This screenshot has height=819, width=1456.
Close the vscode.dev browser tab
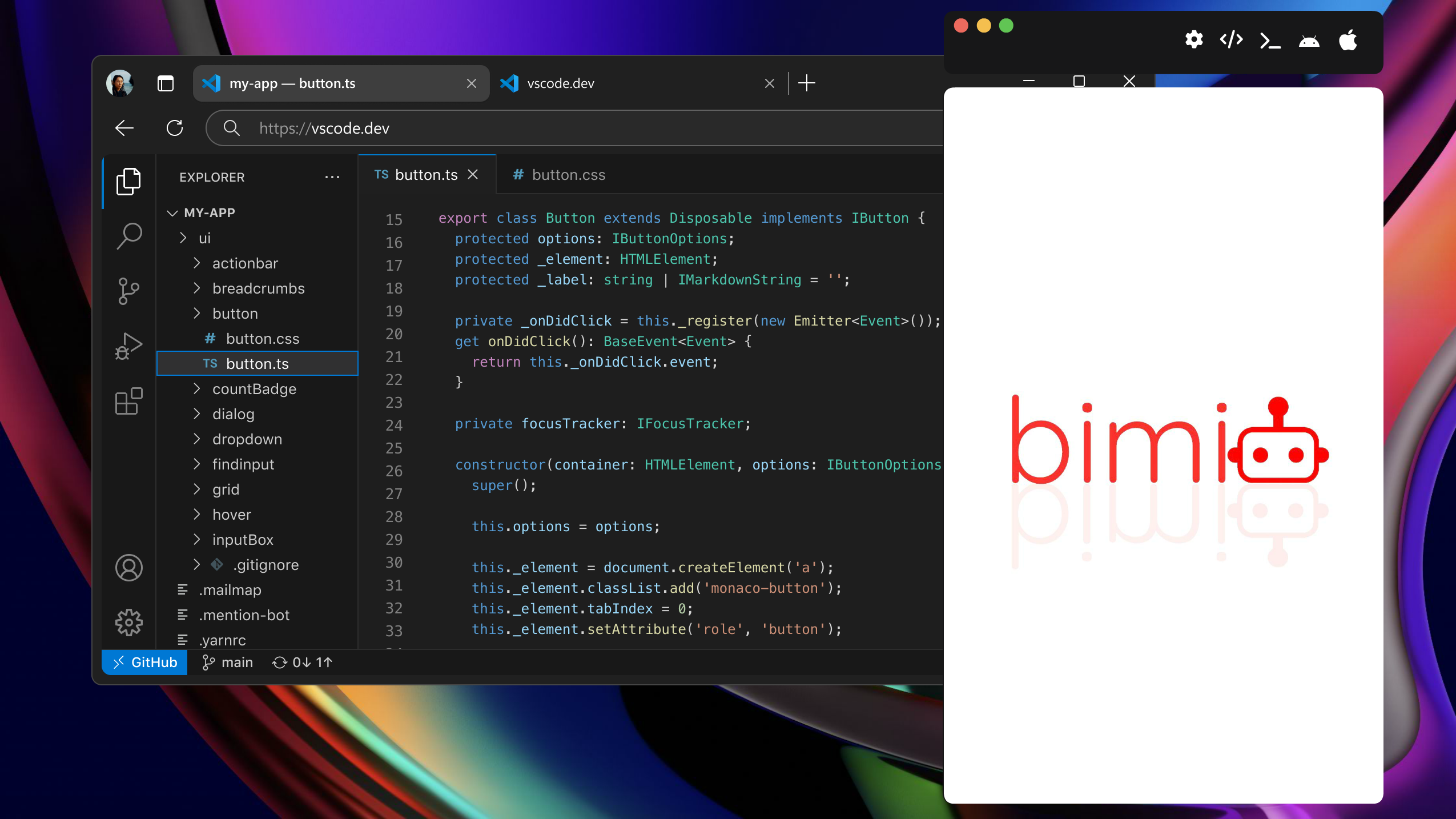coord(770,83)
